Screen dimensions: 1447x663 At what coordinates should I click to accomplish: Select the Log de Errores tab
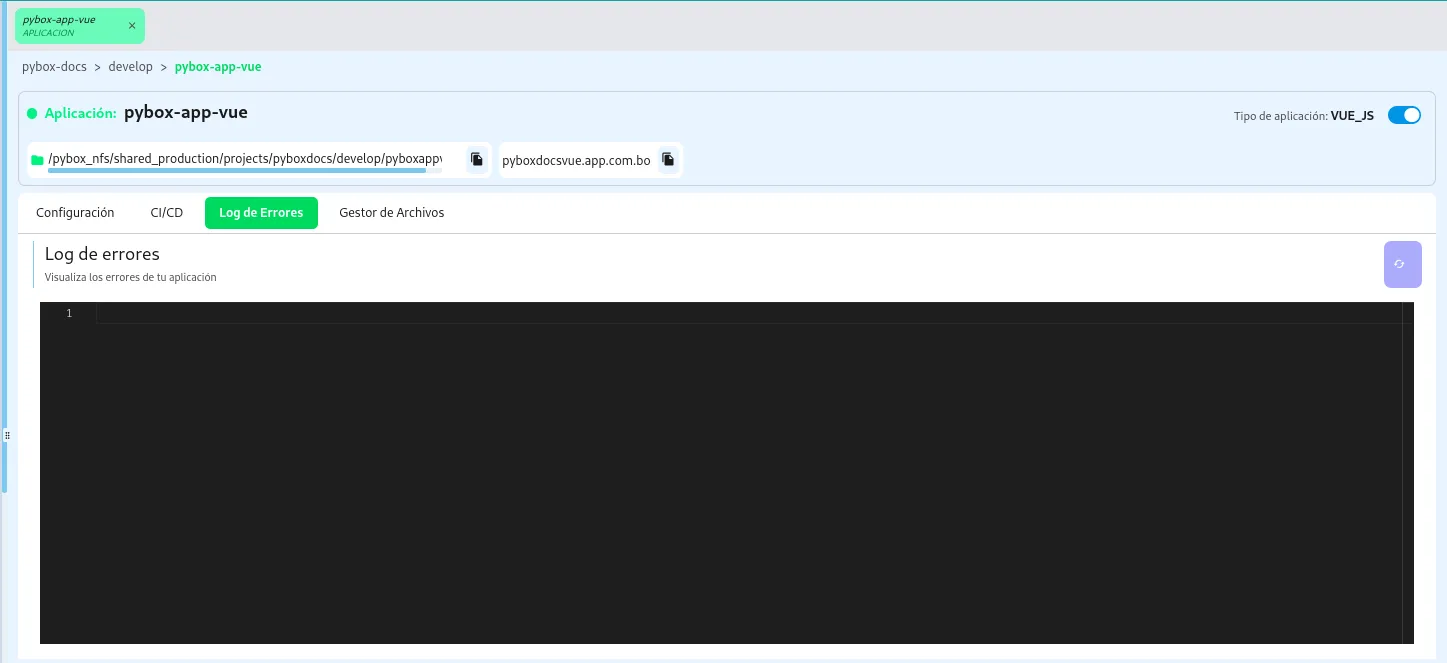pos(261,213)
